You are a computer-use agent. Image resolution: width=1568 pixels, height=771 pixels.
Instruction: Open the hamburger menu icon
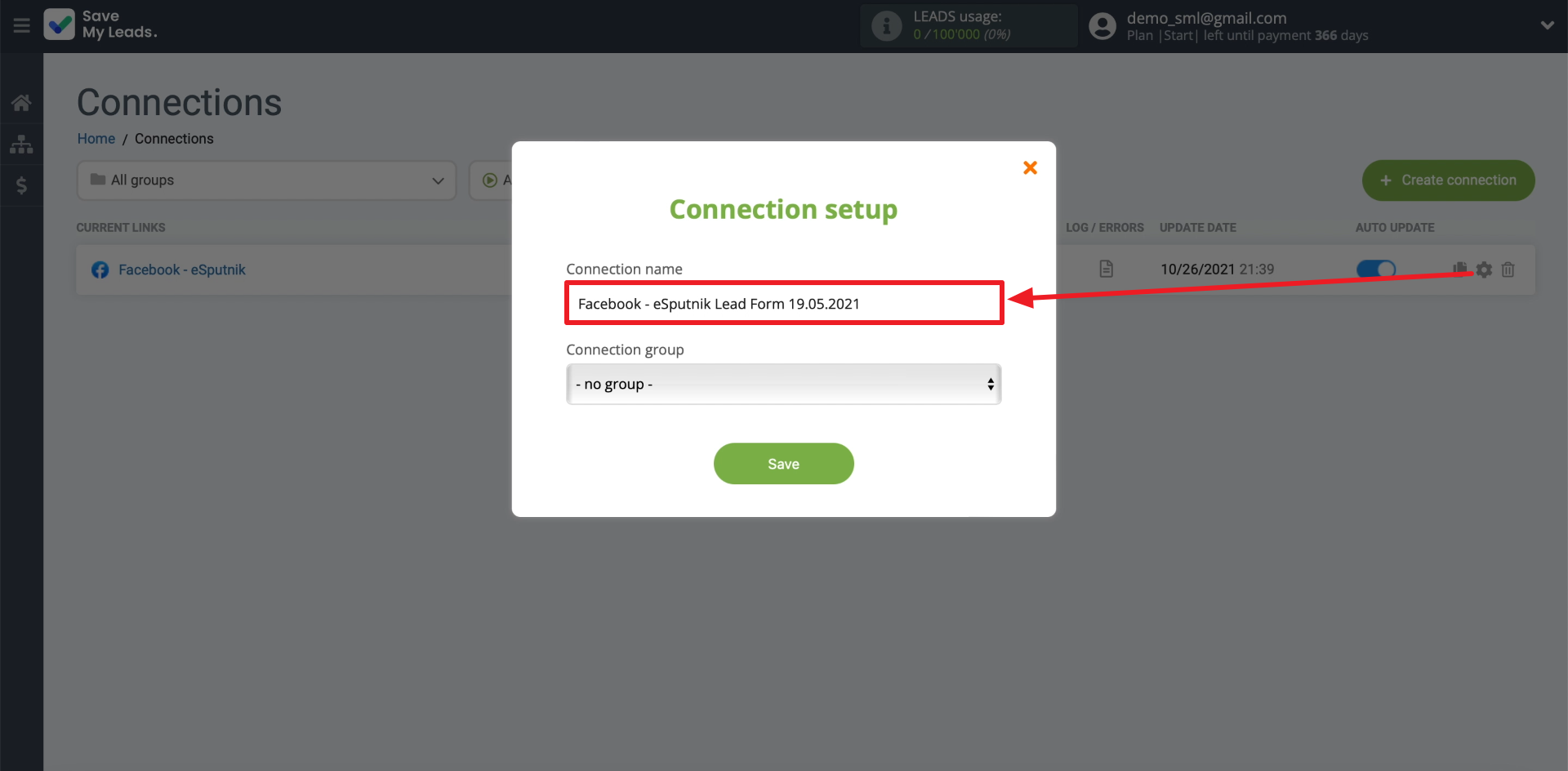(22, 25)
